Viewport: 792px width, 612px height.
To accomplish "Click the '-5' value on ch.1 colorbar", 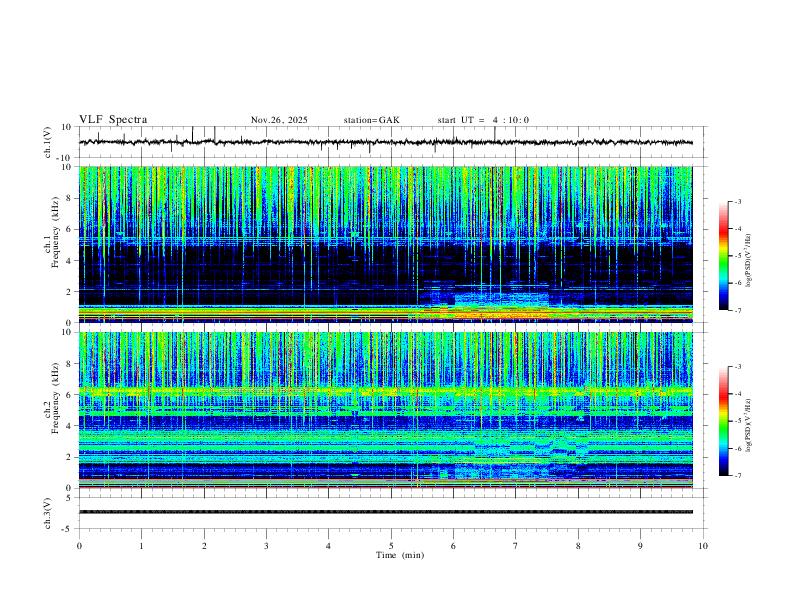I will [738, 256].
